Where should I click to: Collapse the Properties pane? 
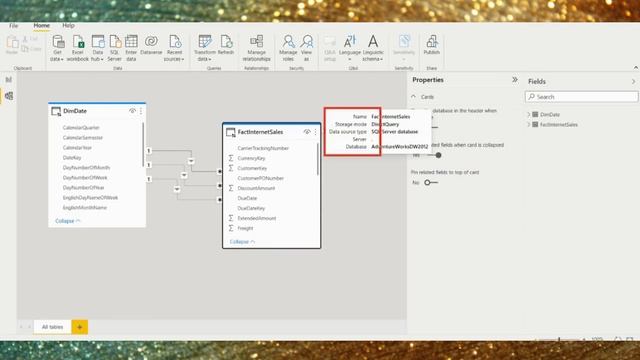click(515, 80)
